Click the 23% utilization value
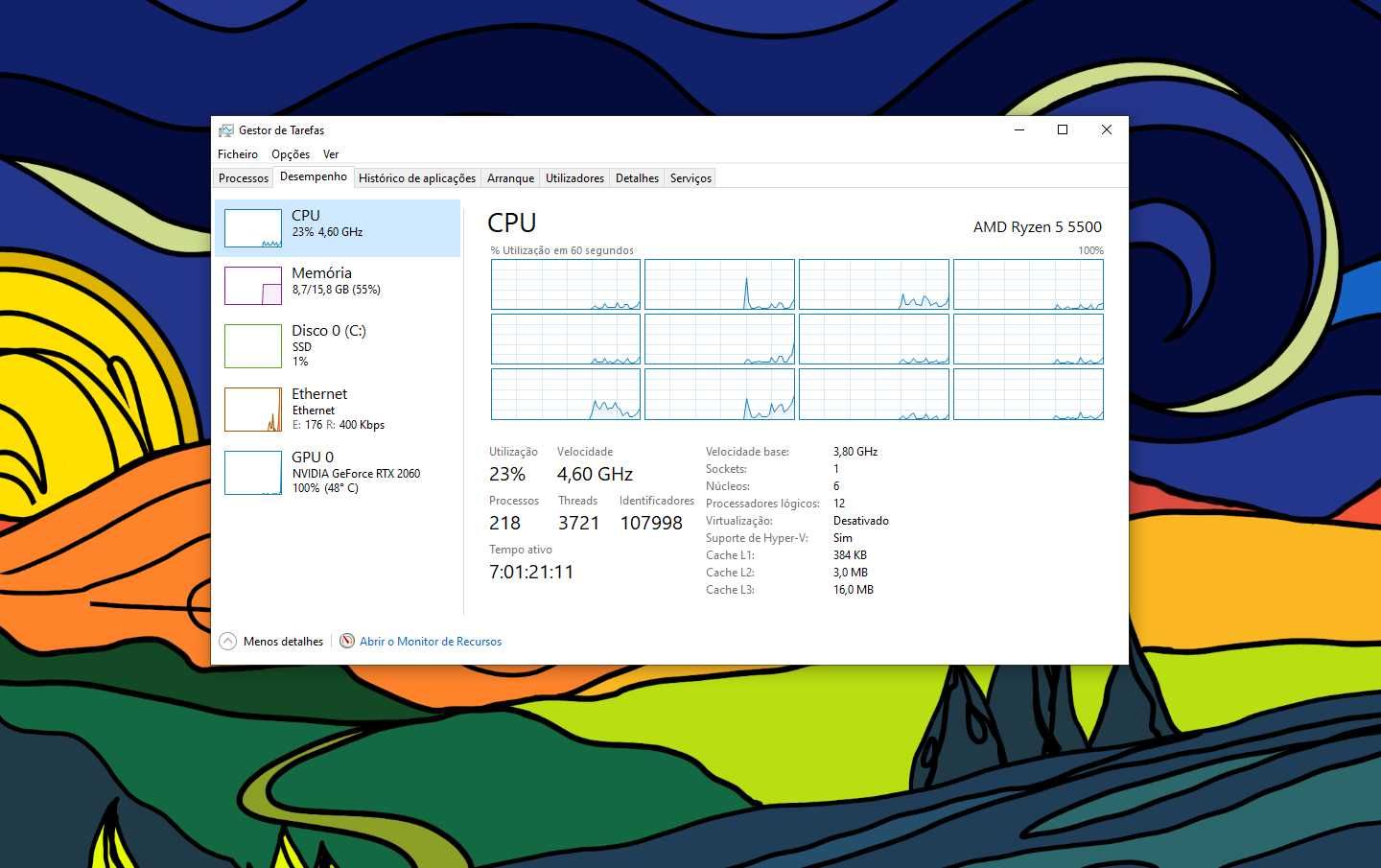The image size is (1381, 868). (x=507, y=474)
